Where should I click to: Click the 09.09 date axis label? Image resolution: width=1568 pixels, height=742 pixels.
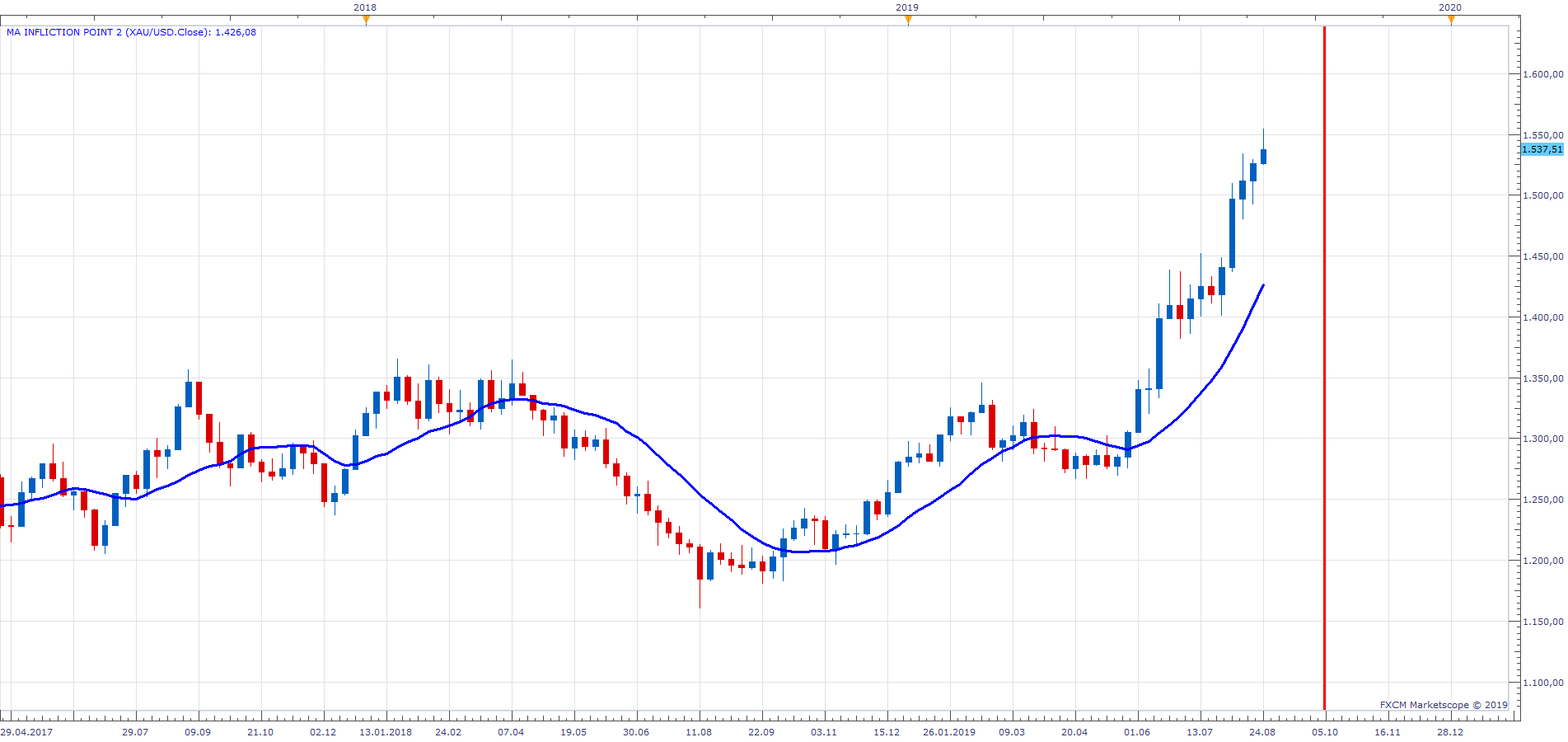198,732
